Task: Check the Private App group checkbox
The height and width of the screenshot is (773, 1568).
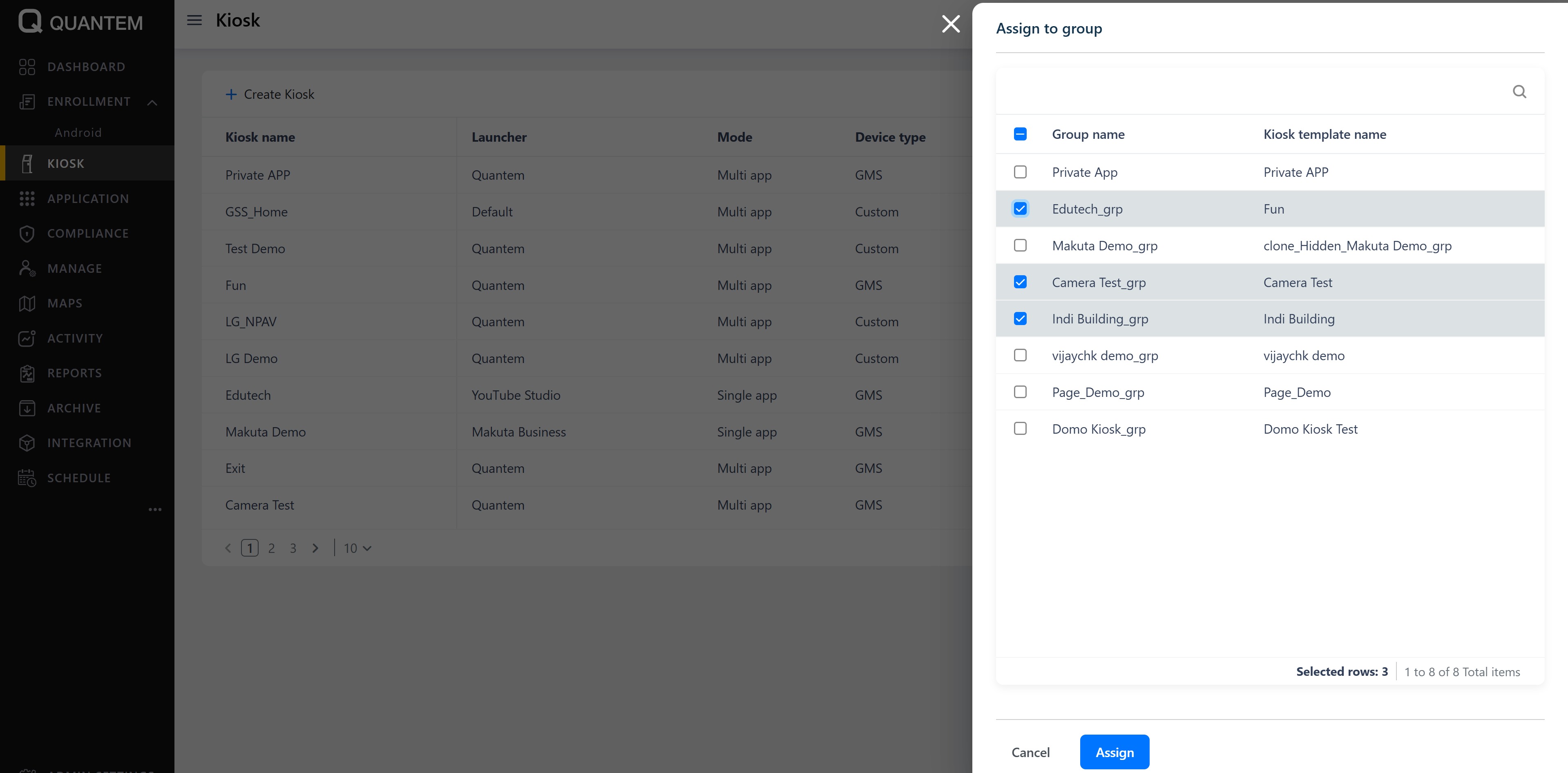Action: coord(1020,172)
